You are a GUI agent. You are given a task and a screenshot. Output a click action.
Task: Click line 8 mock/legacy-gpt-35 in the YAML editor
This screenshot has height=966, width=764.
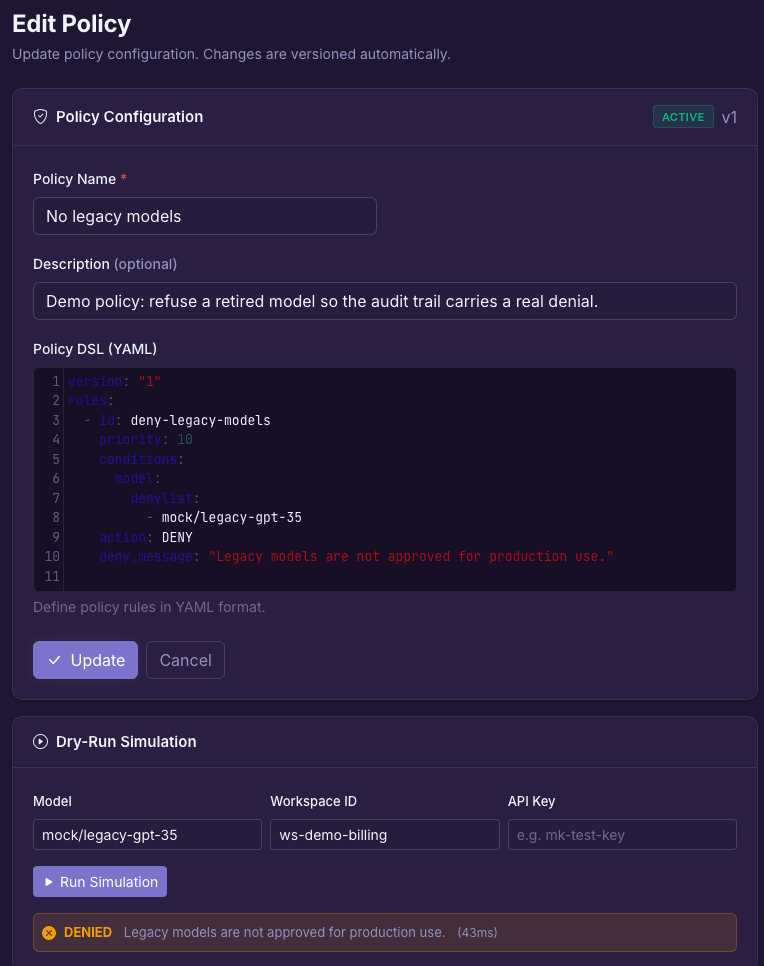coord(232,518)
